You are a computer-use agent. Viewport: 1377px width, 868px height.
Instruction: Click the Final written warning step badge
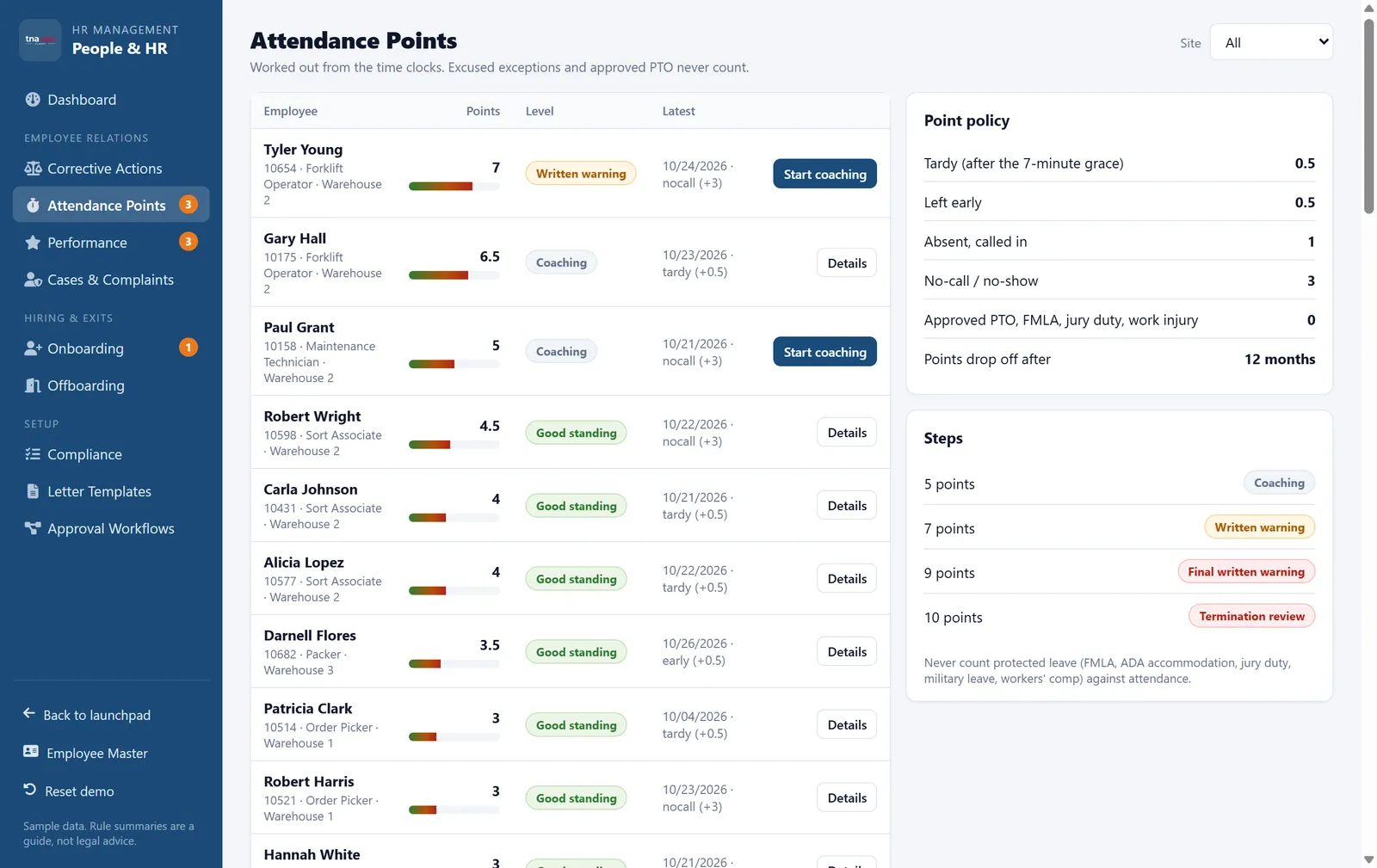(x=1246, y=572)
